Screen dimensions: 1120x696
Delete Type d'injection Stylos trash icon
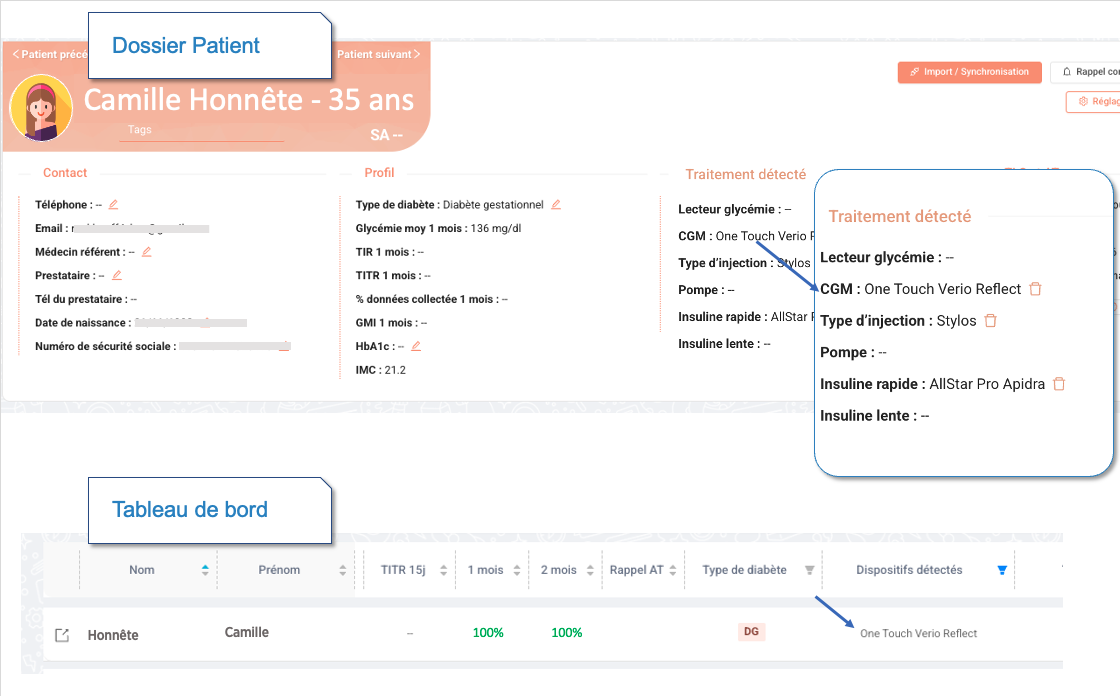[990, 320]
